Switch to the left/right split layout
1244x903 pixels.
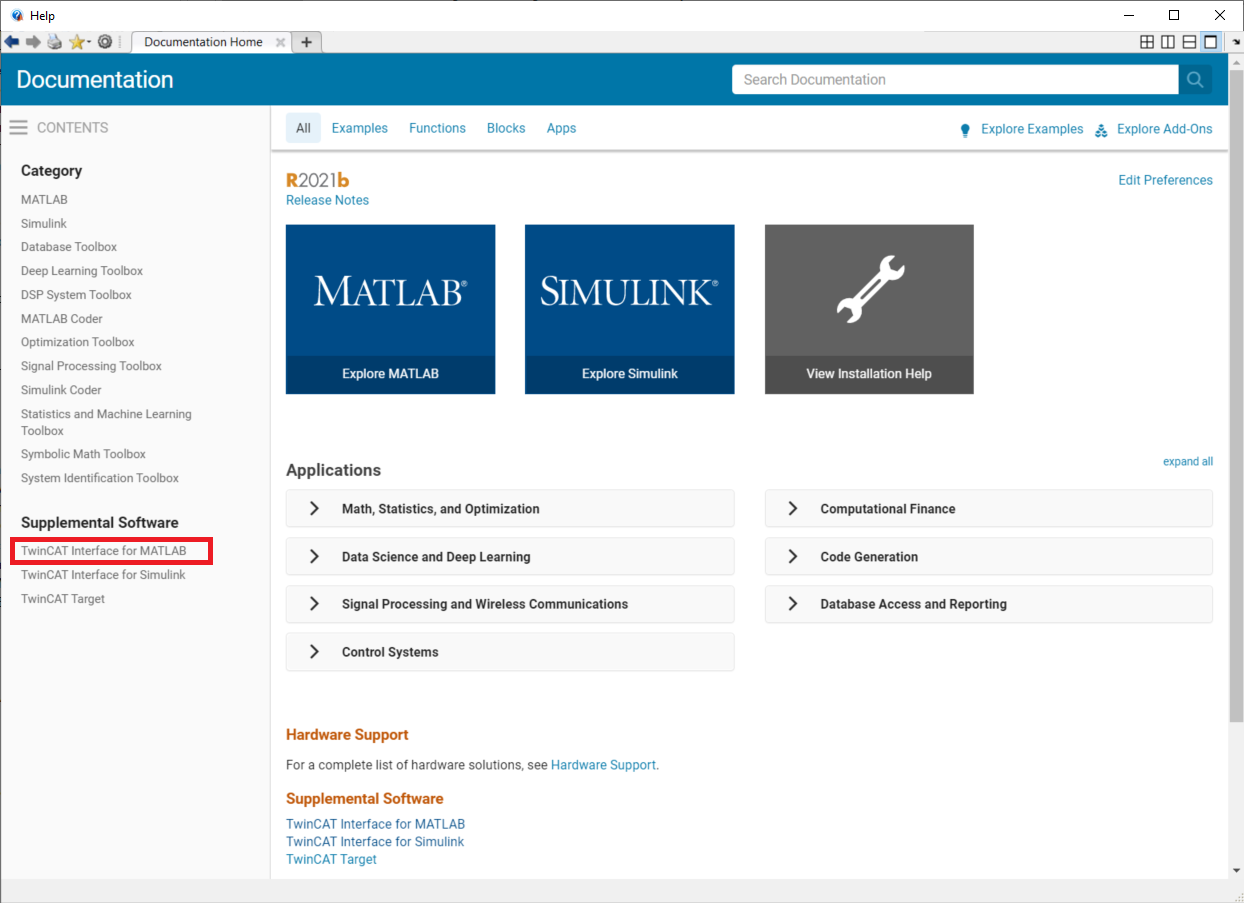click(x=1168, y=42)
